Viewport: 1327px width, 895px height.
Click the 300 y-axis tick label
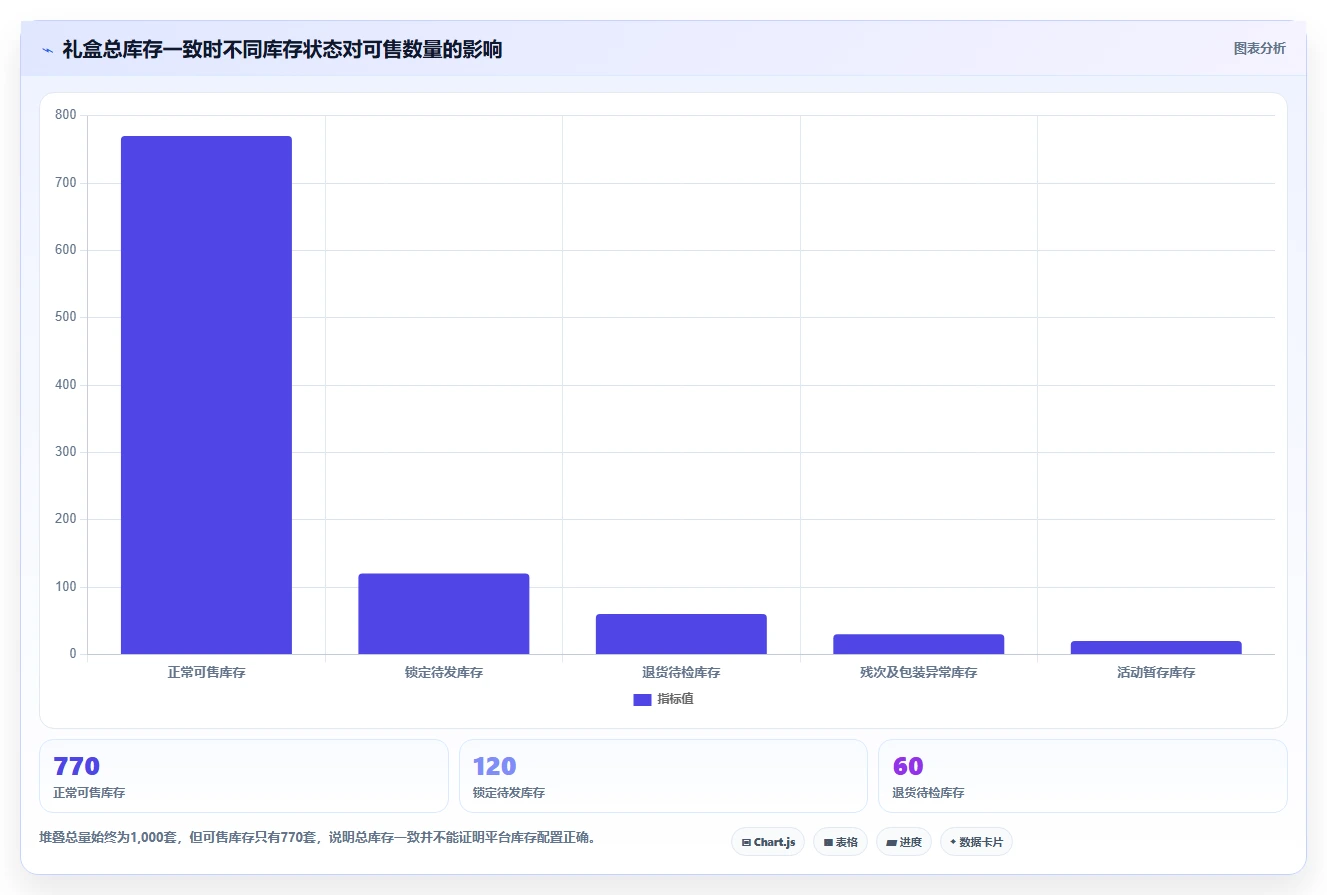[66, 452]
